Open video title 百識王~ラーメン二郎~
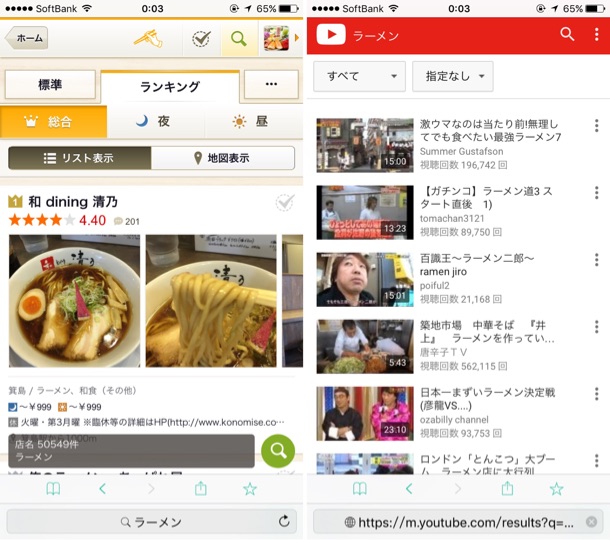 (x=477, y=265)
